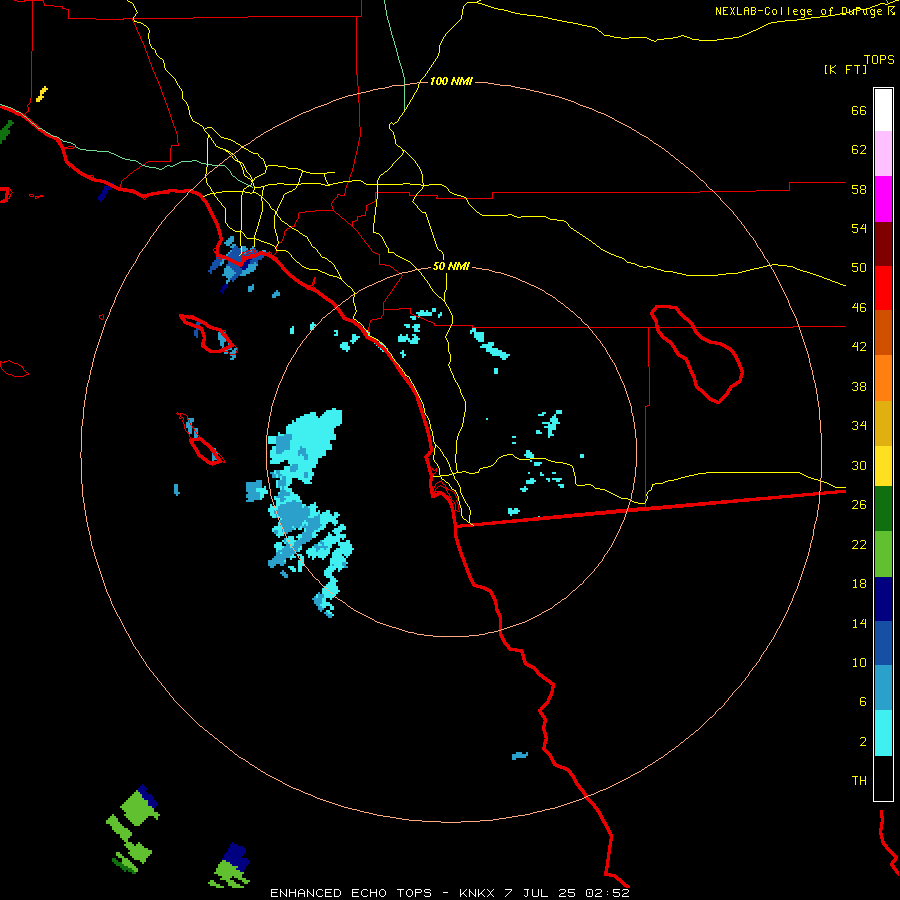Click the '02:52' timestamp

[x=607, y=893]
